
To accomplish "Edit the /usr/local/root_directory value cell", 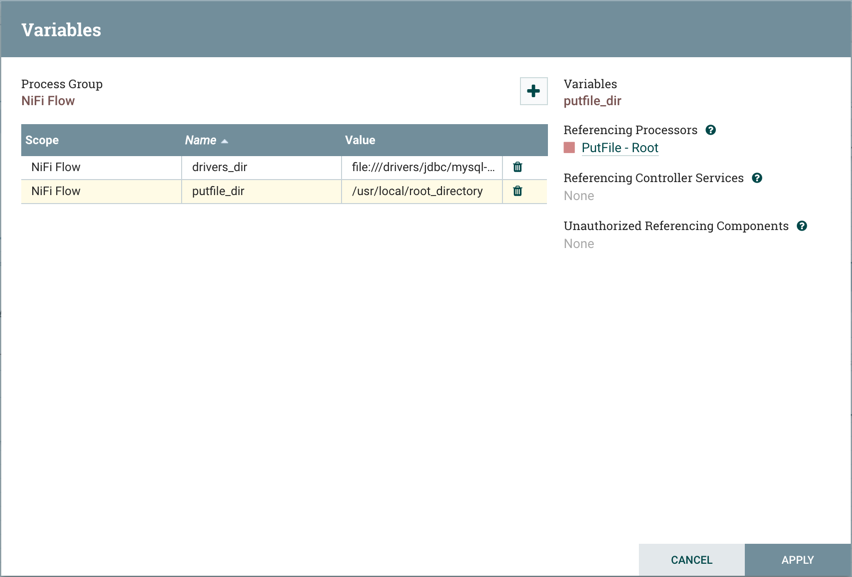I will tap(418, 191).
